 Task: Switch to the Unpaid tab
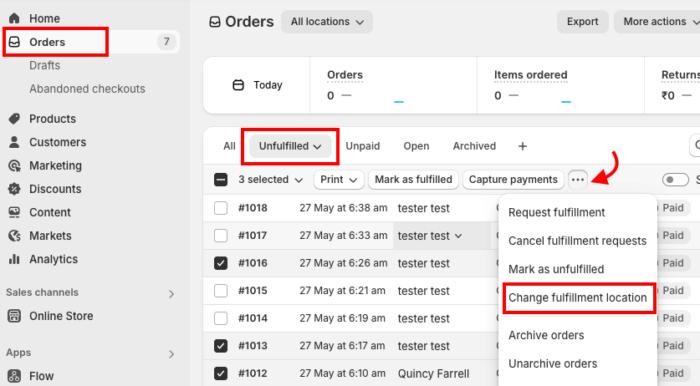pyautogui.click(x=362, y=146)
